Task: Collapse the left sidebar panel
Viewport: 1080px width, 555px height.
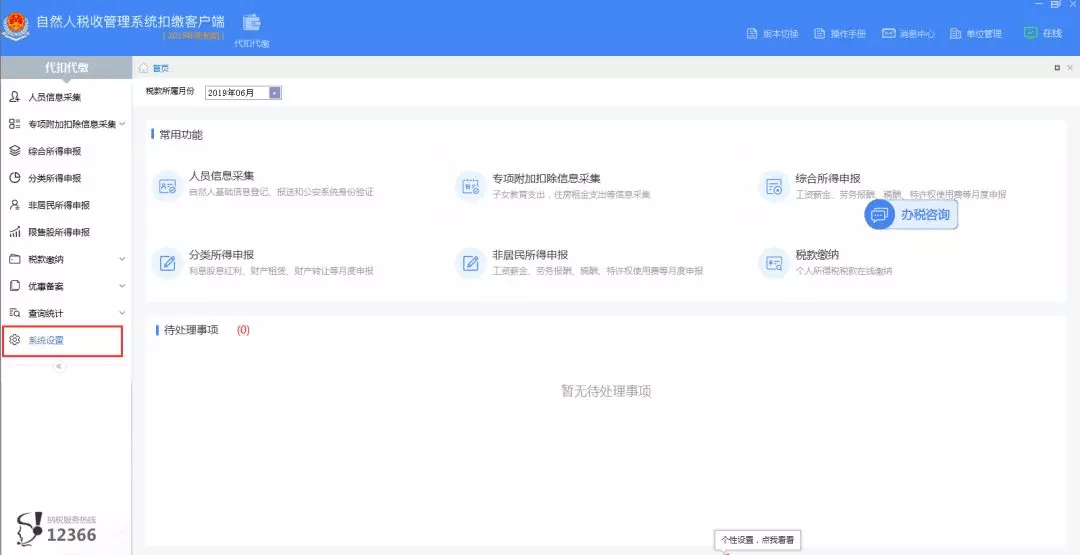Action: click(59, 367)
